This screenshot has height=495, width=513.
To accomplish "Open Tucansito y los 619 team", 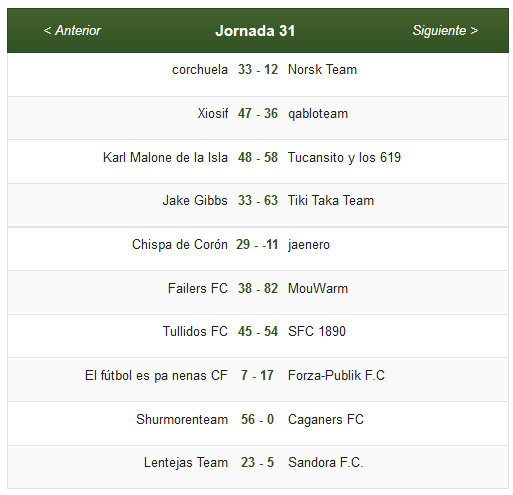I will tap(344, 158).
